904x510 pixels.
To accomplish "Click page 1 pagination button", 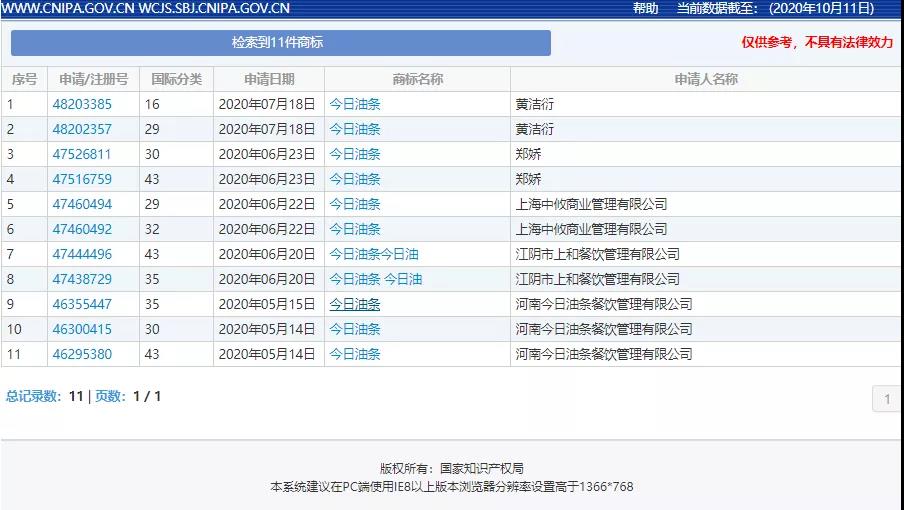I will tap(886, 400).
